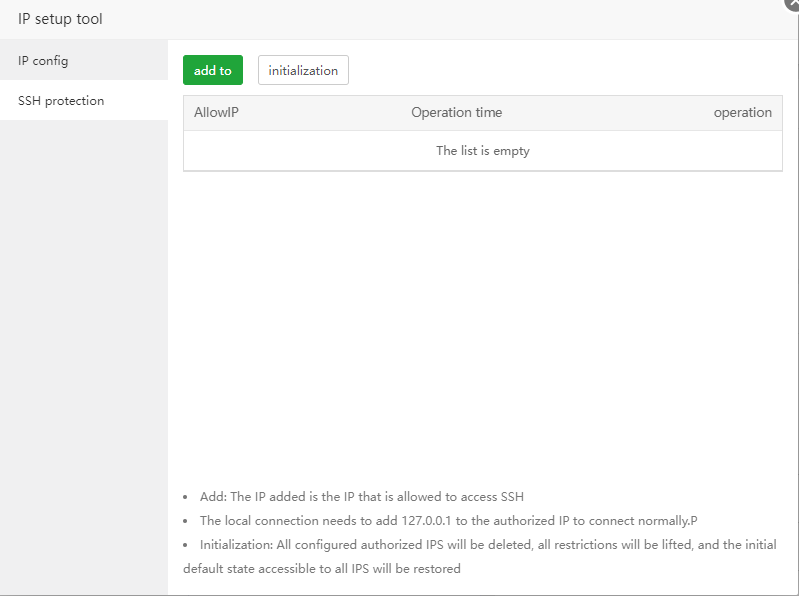Close the IP setup tool dialog
This screenshot has height=596, width=799.
pos(793,3)
